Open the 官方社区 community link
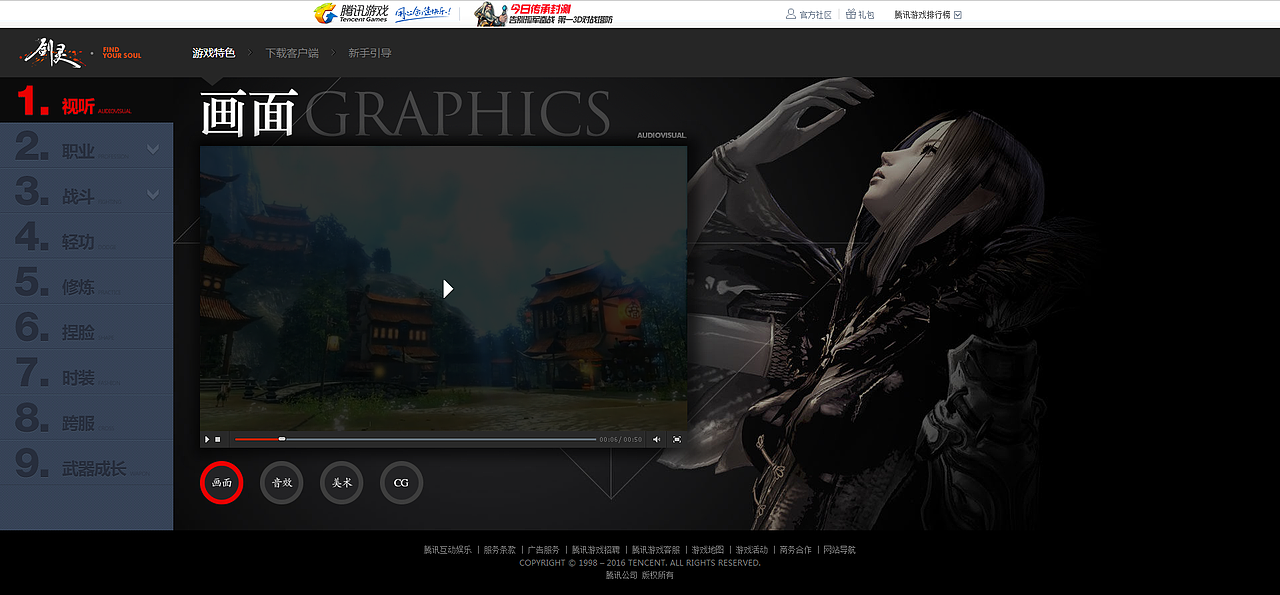 pos(809,15)
